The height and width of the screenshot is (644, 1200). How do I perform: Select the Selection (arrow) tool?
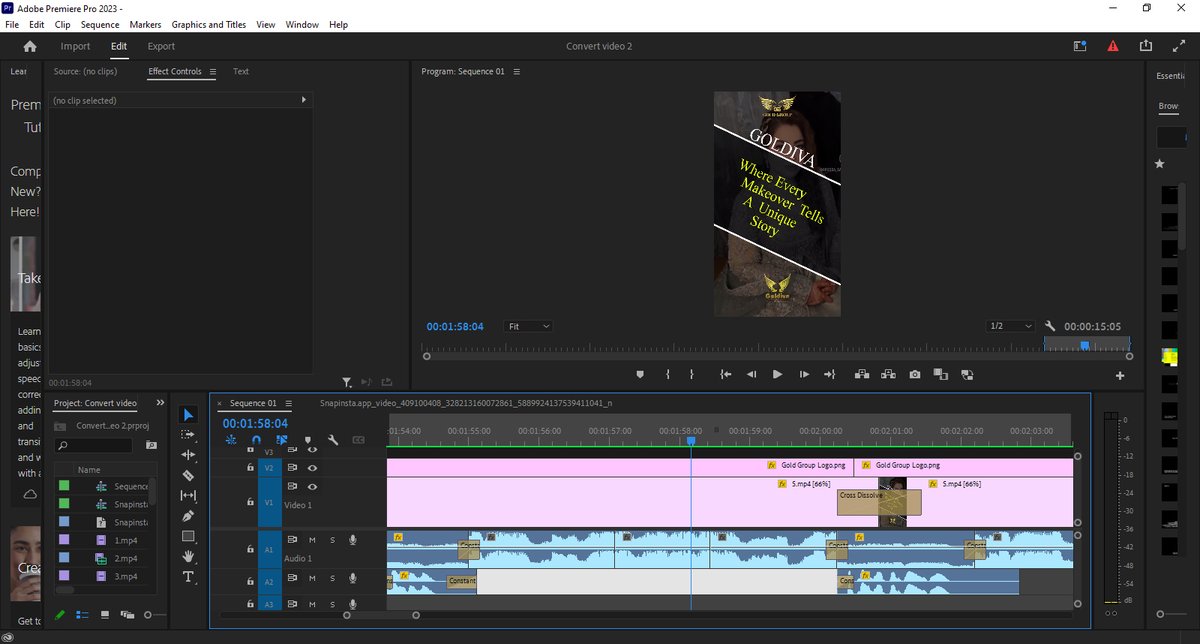coord(188,415)
